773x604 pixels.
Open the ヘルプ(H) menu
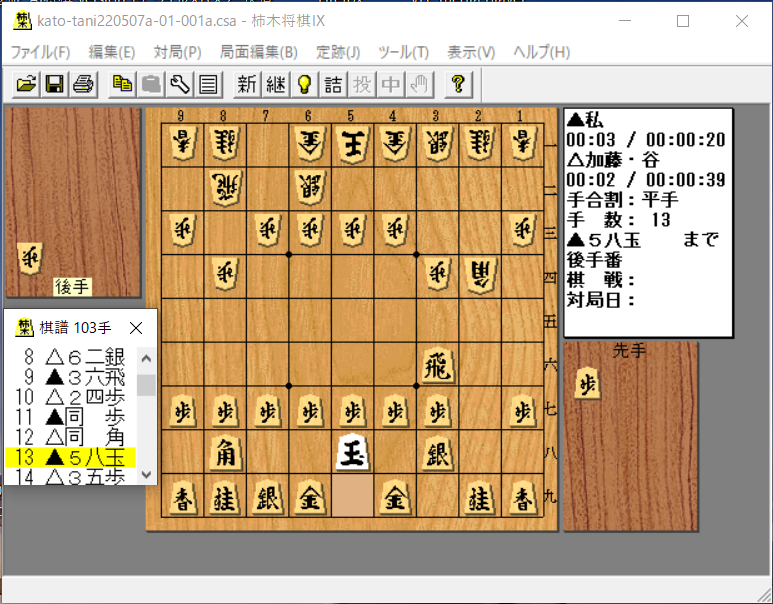tap(541, 52)
